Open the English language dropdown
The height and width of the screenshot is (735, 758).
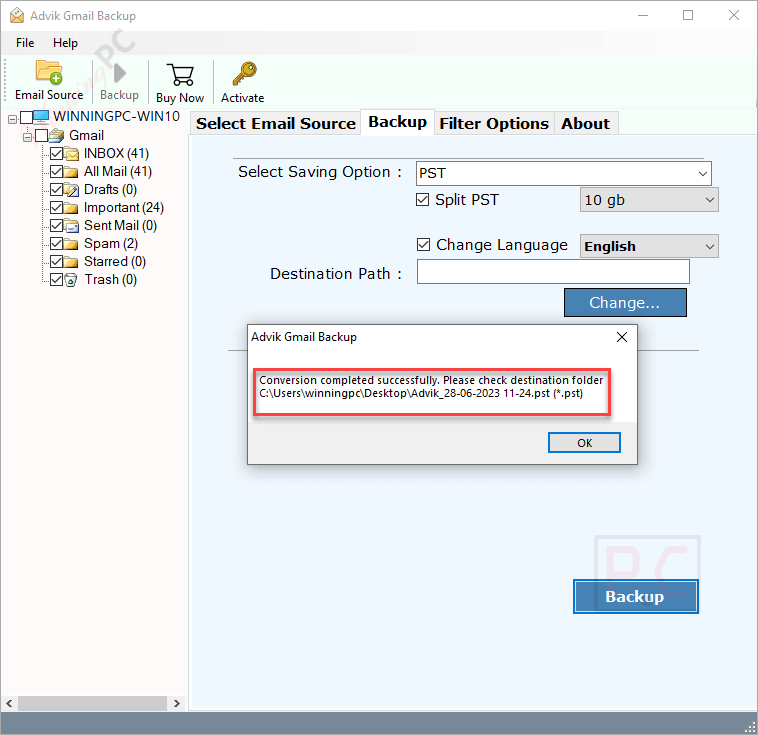tap(649, 246)
